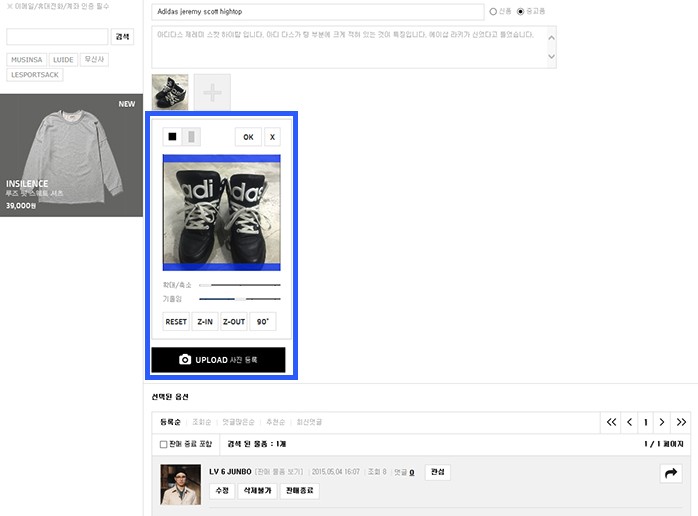Toggle the include ended sales checkbox
The height and width of the screenshot is (516, 698).
click(163, 444)
